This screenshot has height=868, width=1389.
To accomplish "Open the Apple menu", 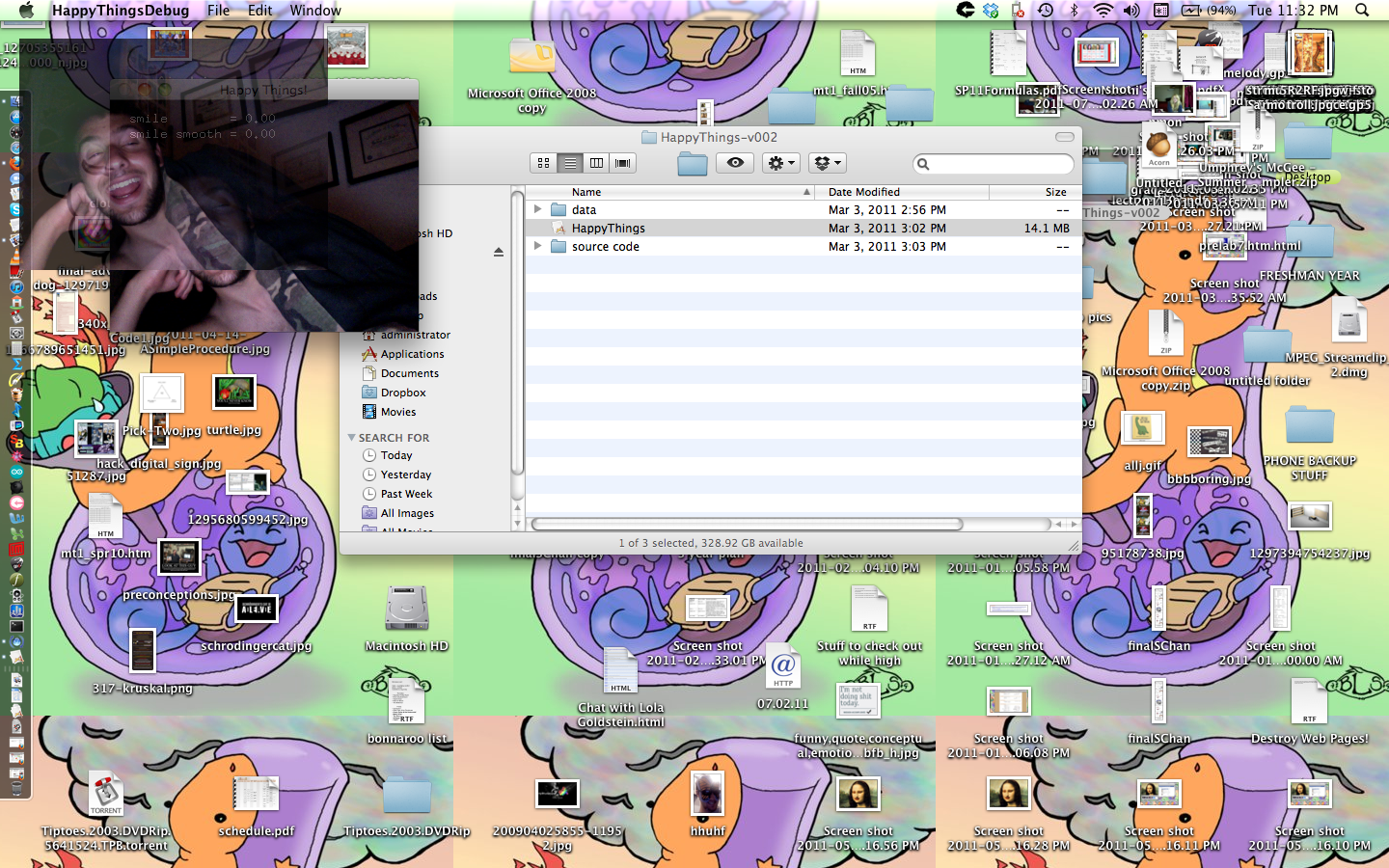I will coord(27,11).
